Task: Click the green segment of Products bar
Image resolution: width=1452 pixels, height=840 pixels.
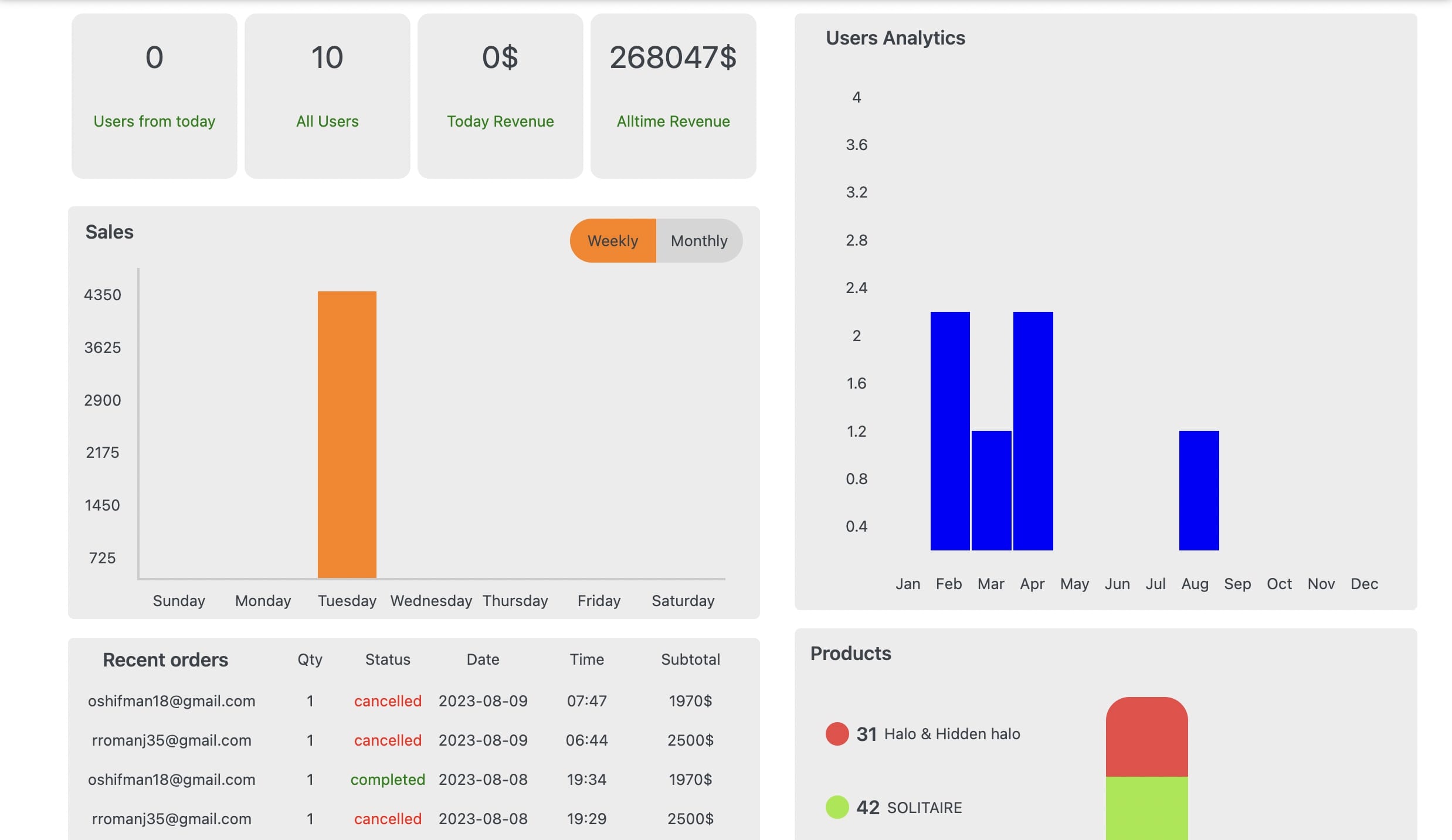Action: point(1147,808)
